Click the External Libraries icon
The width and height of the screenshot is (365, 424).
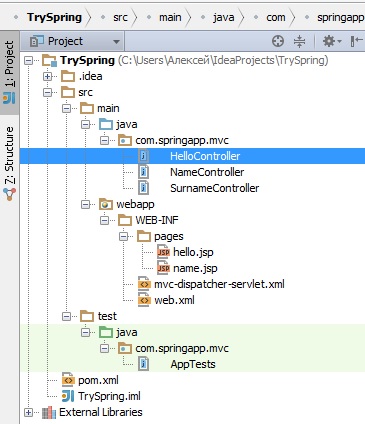tap(49, 412)
